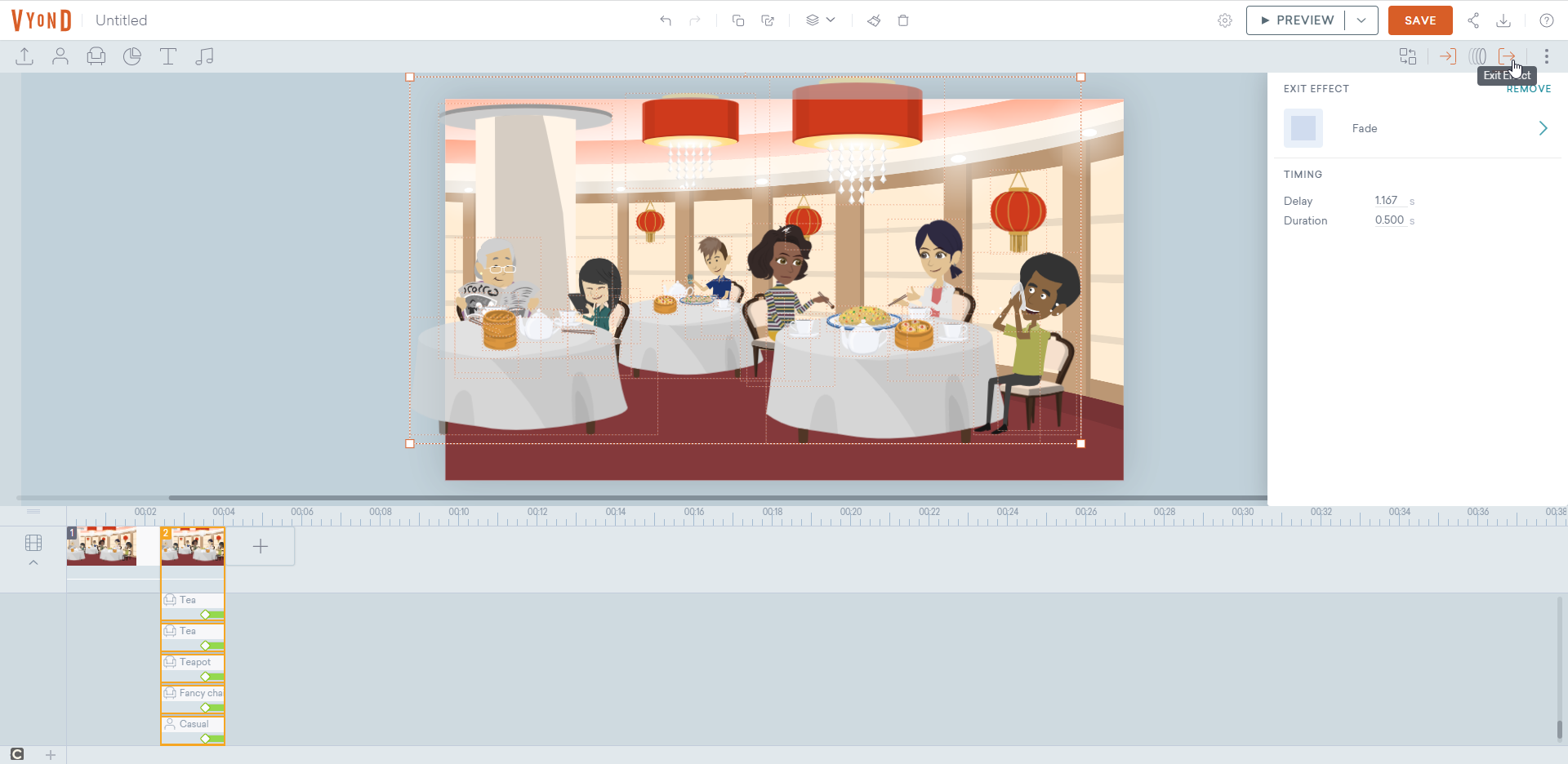Expand Fade effect options chevron
The width and height of the screenshot is (1568, 764).
point(1543,128)
